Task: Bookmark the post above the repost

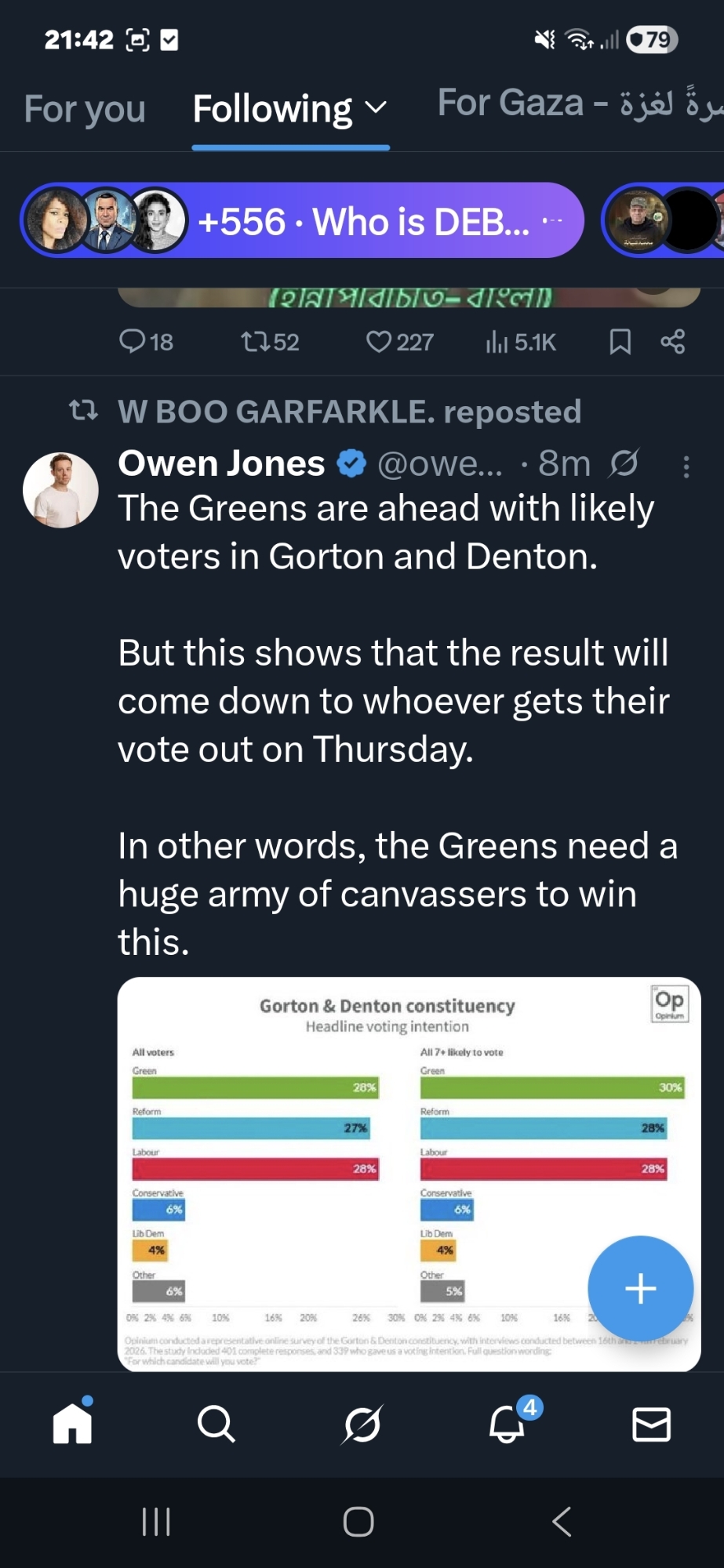Action: [620, 341]
